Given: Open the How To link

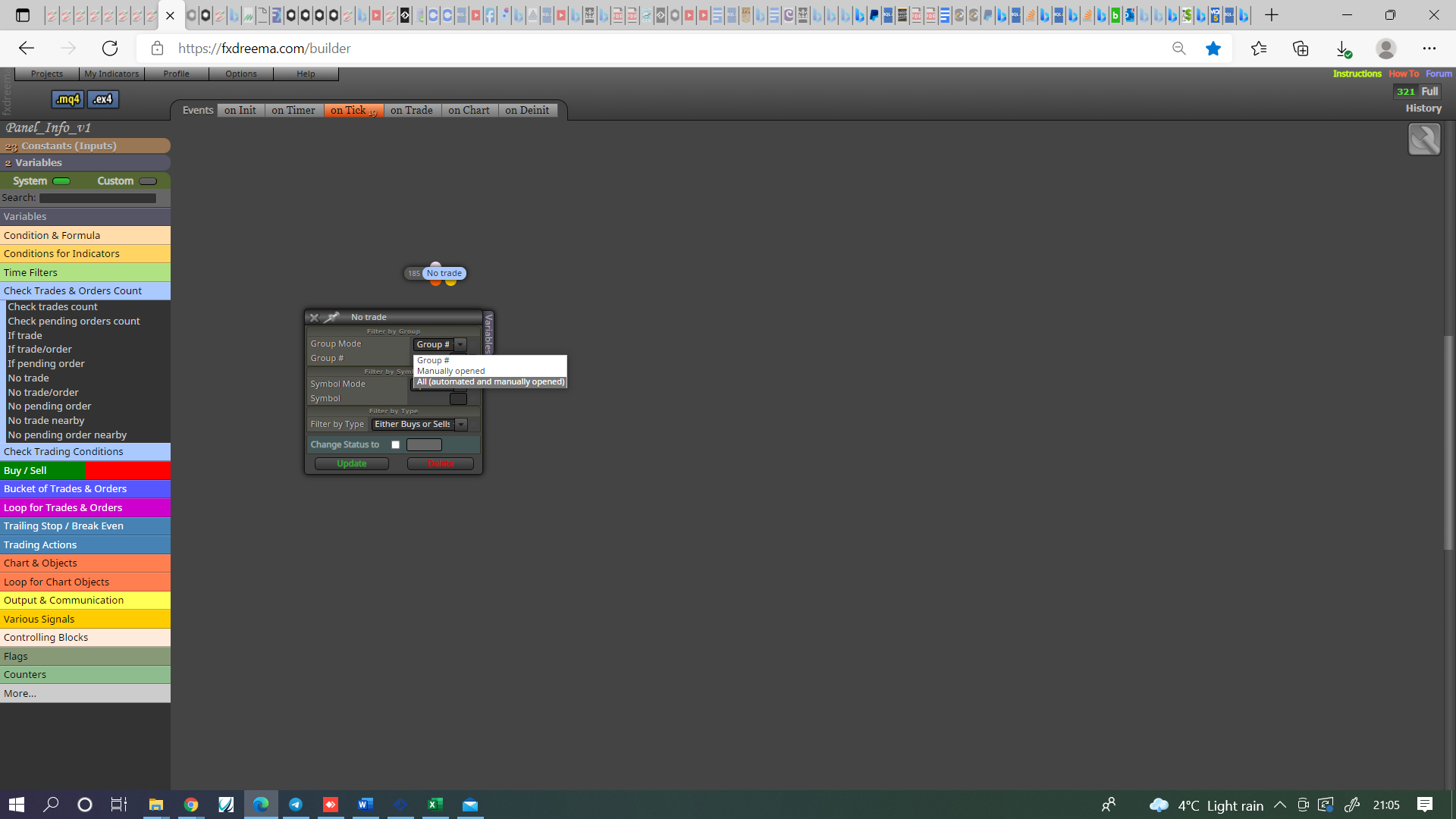Looking at the screenshot, I should (x=1404, y=74).
